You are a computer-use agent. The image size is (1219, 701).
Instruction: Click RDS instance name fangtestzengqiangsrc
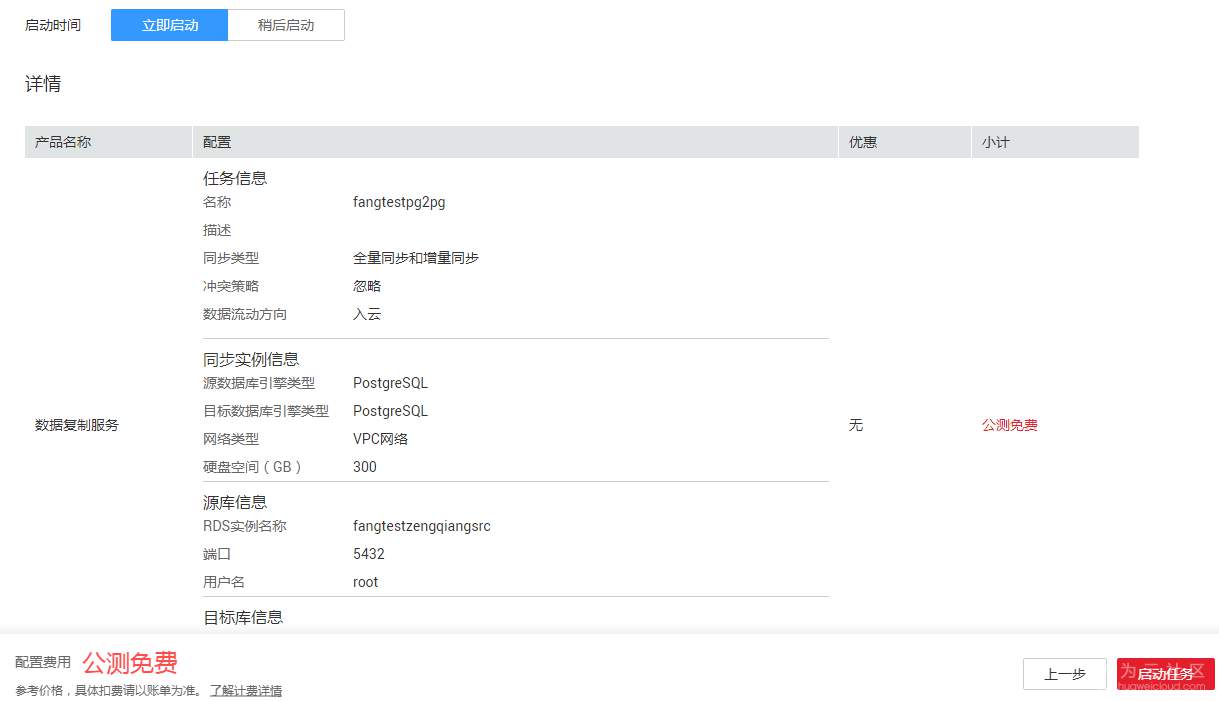coord(422,526)
